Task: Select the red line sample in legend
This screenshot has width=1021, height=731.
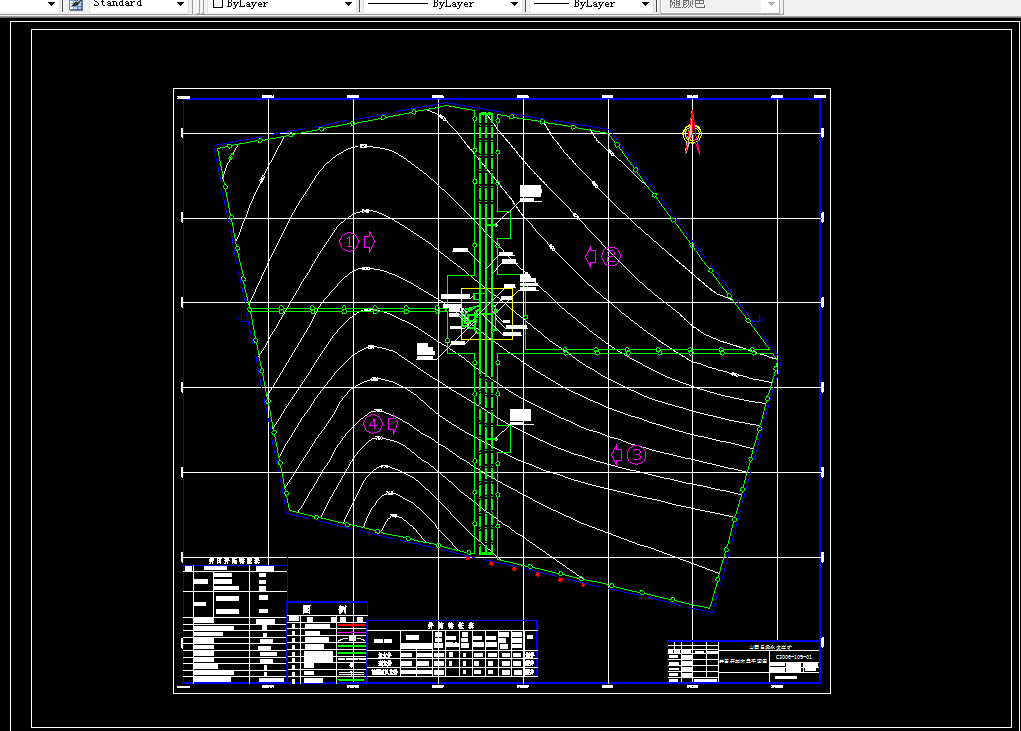Action: point(352,625)
